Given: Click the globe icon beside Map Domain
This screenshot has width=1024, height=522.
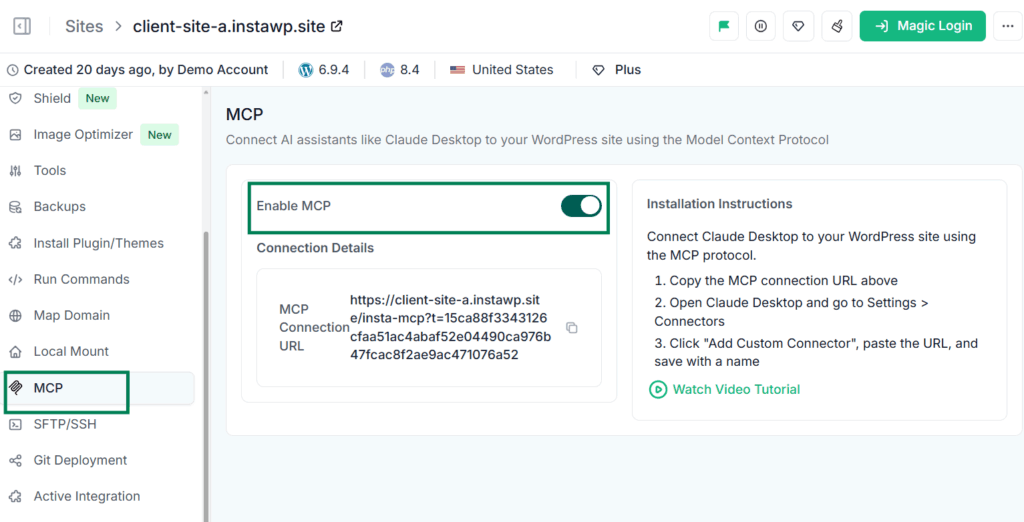Looking at the screenshot, I should click(x=15, y=316).
